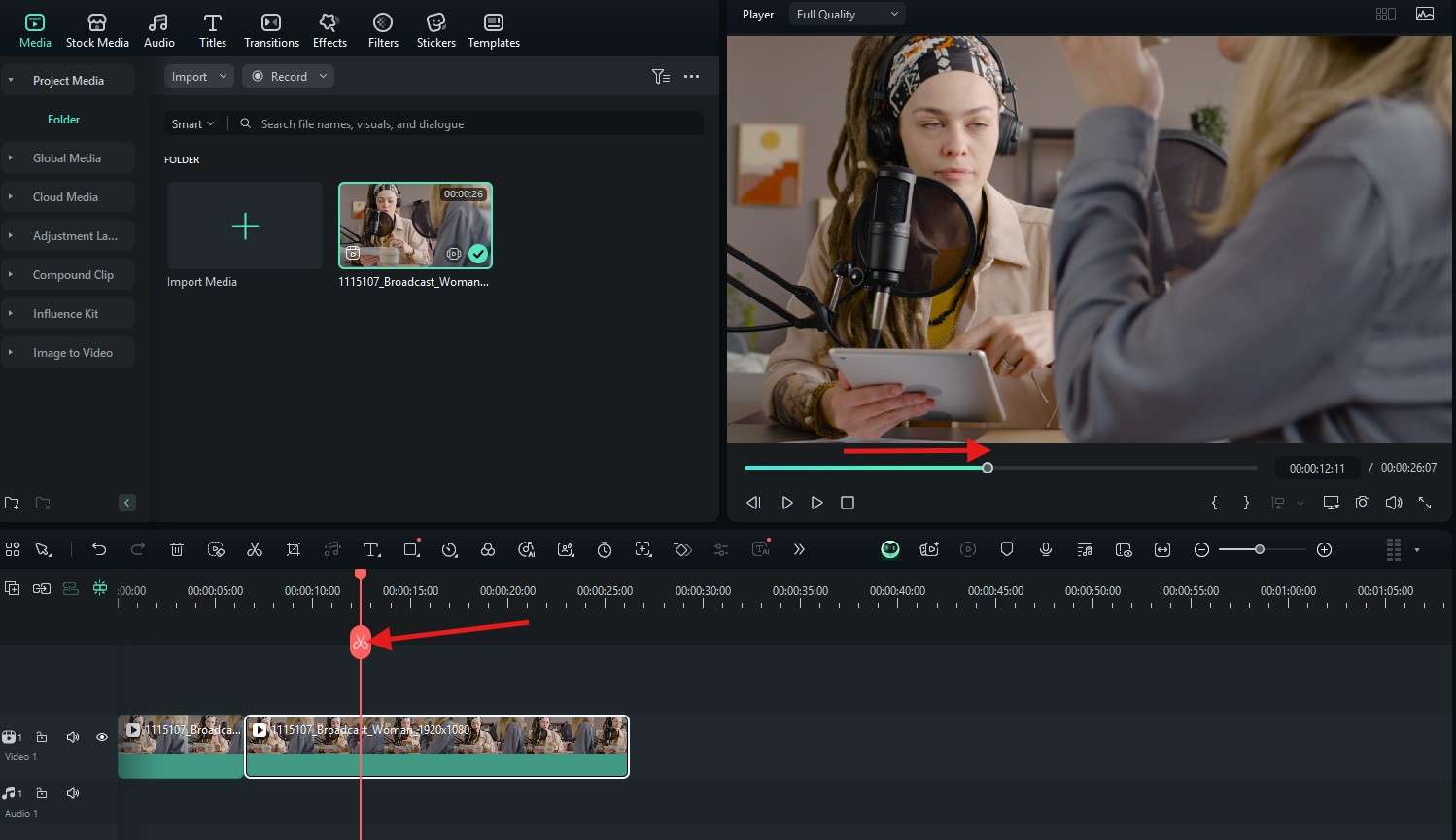Image resolution: width=1456 pixels, height=840 pixels.
Task: Toggle the select cursor tool
Action: (43, 549)
